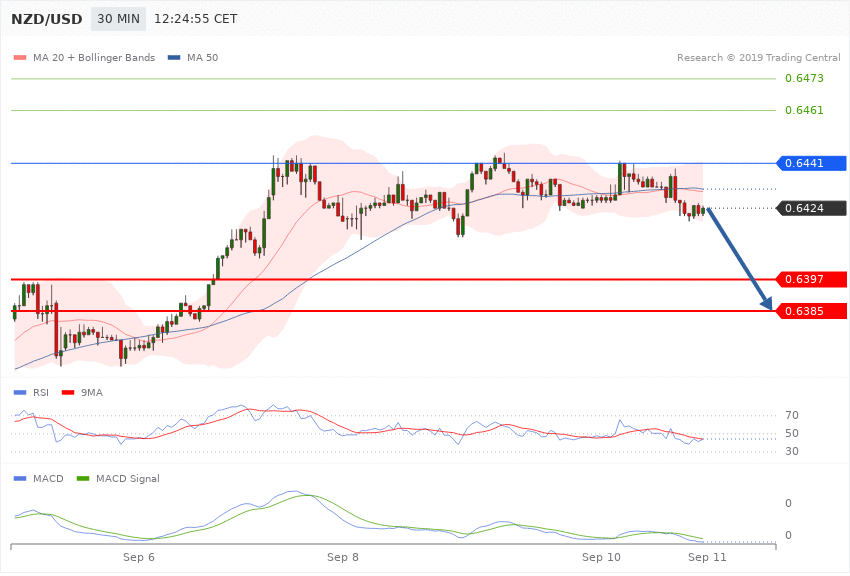Screen dimensions: 850x576
Task: Click the Sep 6 date axis label
Action: (x=139, y=557)
